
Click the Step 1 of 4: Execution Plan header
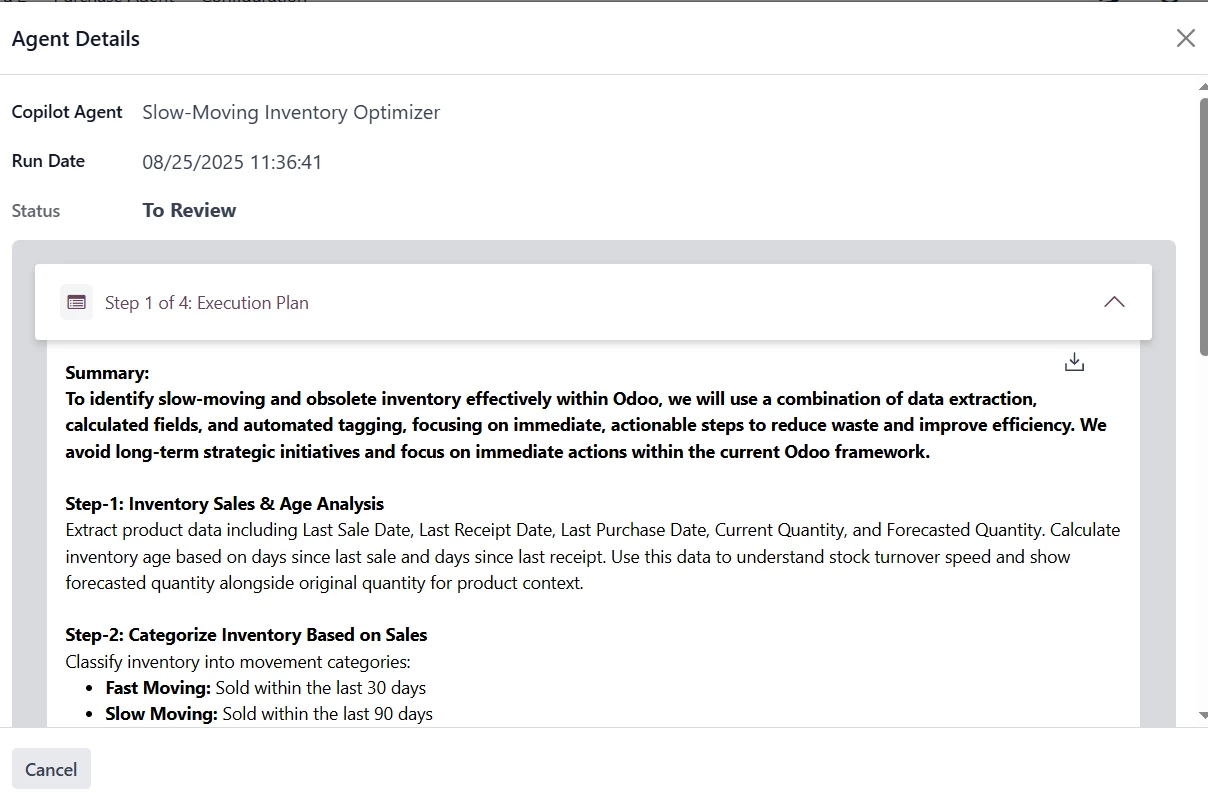point(207,303)
